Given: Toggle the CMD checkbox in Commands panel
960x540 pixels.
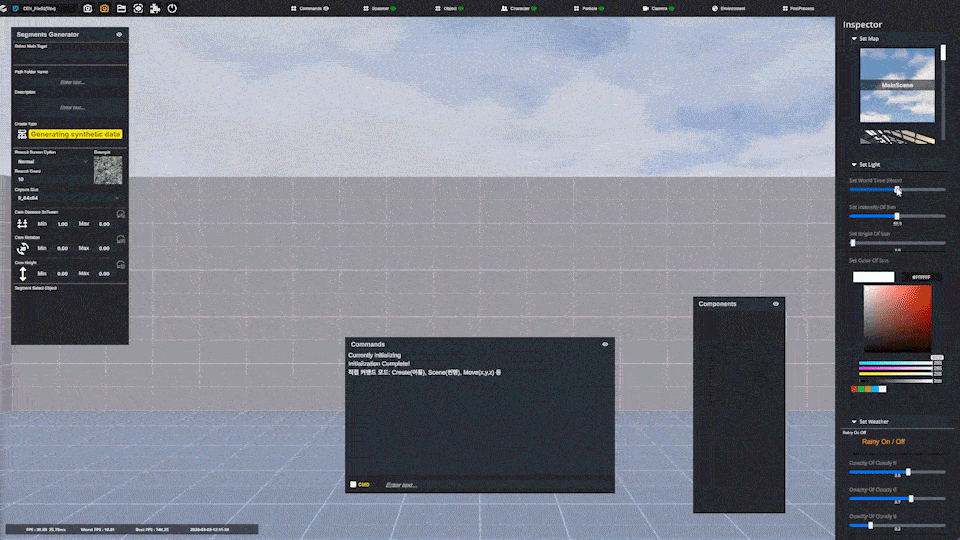Looking at the screenshot, I should click(x=353, y=485).
